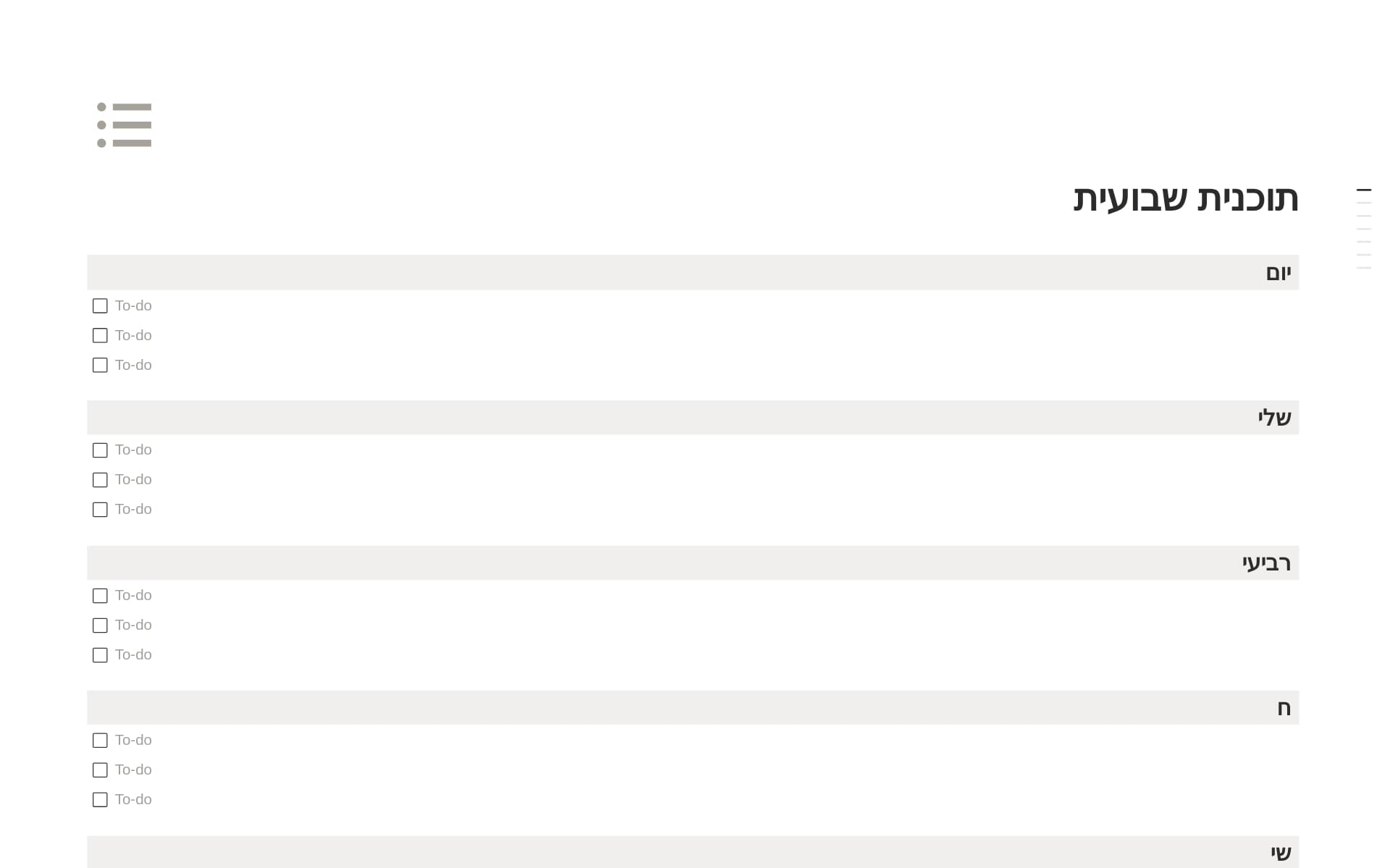Tick the third To-do checkbox under שלי
This screenshot has height=868, width=1390.
tap(100, 510)
